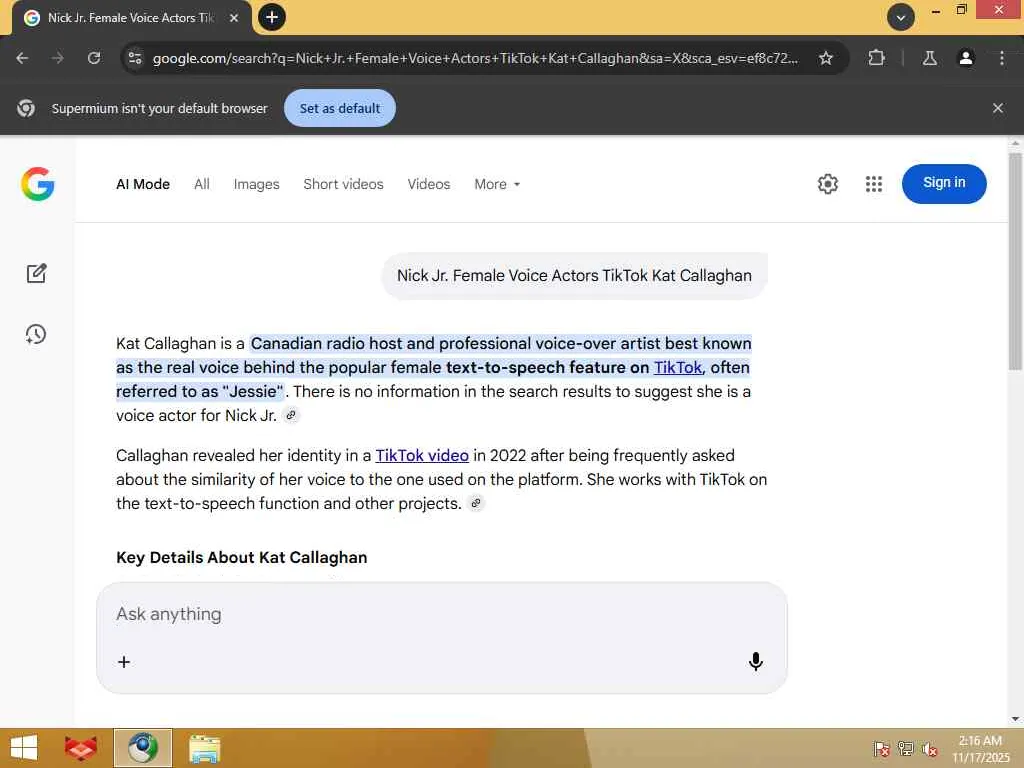The image size is (1024, 768).
Task: Open the Windows Start menu
Action: click(24, 748)
